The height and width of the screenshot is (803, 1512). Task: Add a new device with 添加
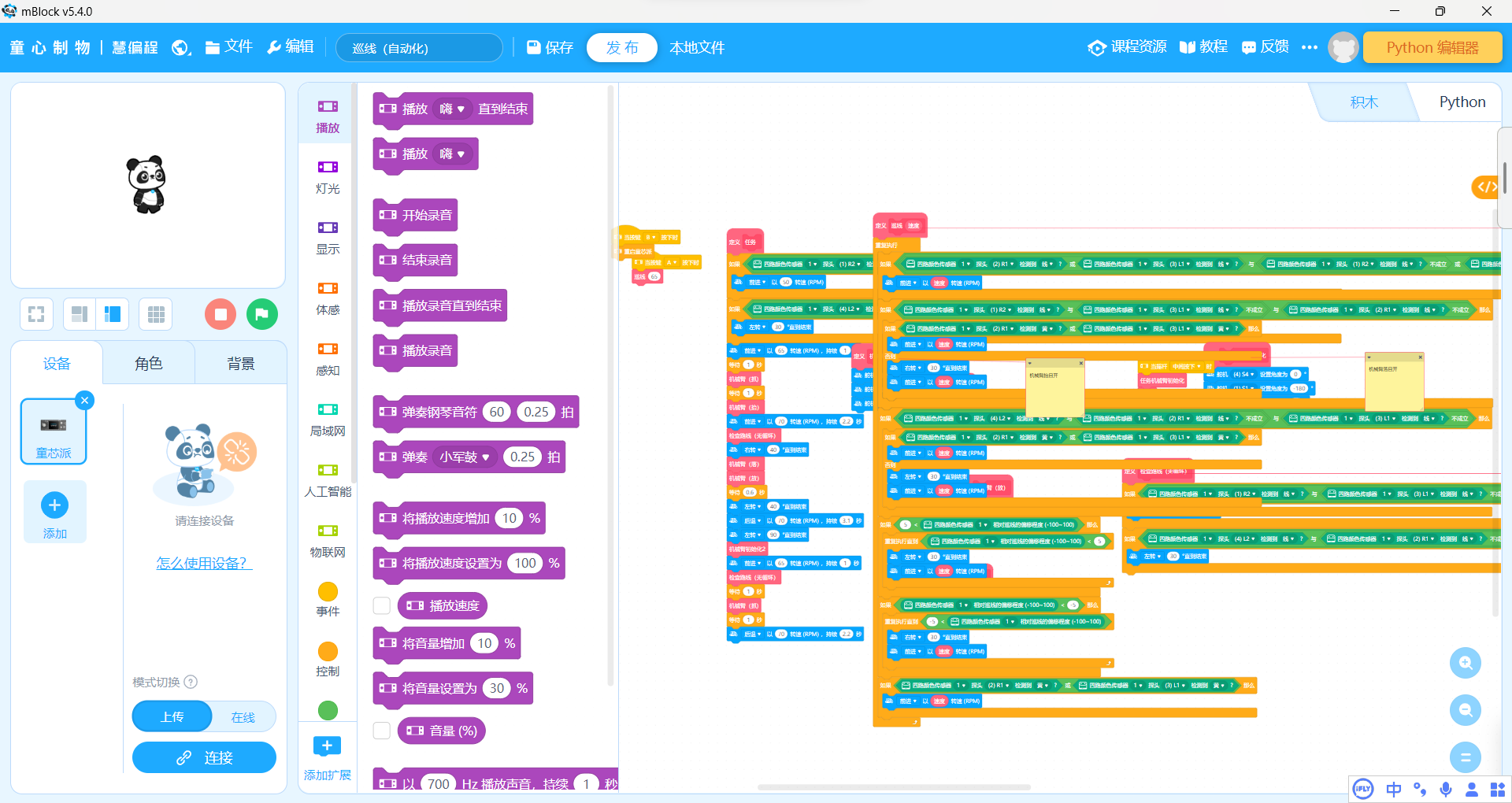tap(54, 512)
